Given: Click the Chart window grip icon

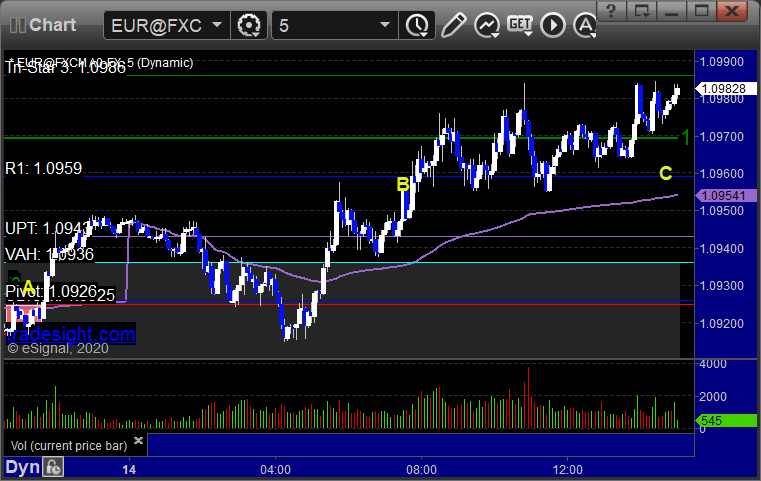Looking at the screenshot, I should (17, 25).
